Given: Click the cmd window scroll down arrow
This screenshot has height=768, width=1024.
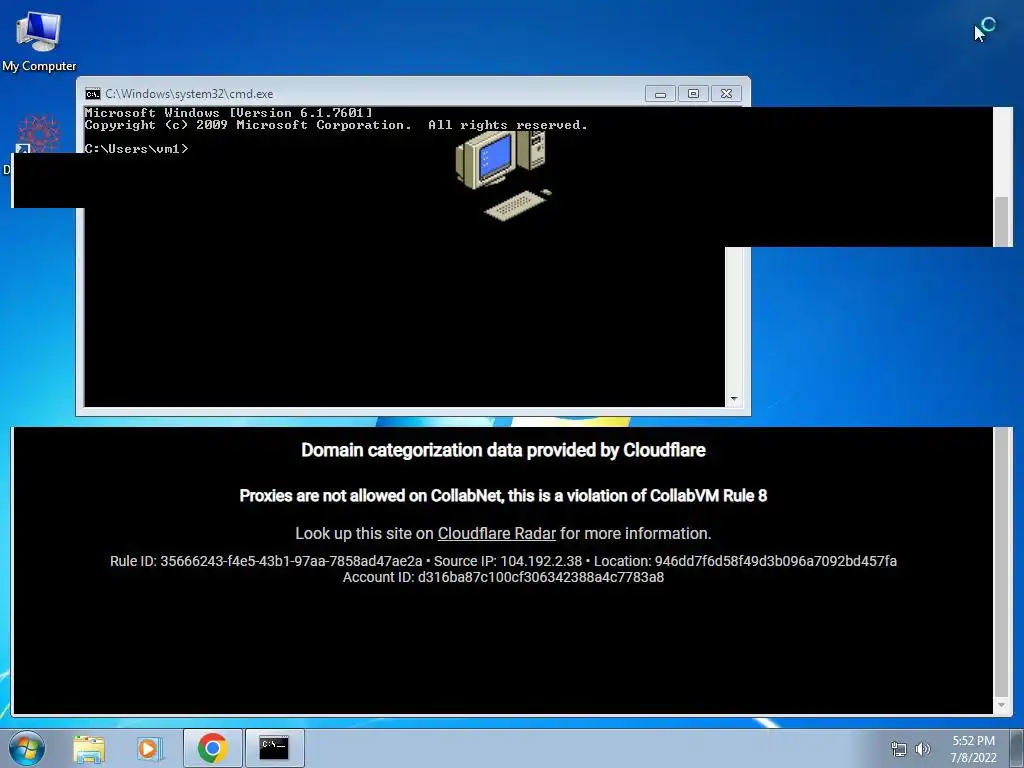Looking at the screenshot, I should pyautogui.click(x=734, y=399).
